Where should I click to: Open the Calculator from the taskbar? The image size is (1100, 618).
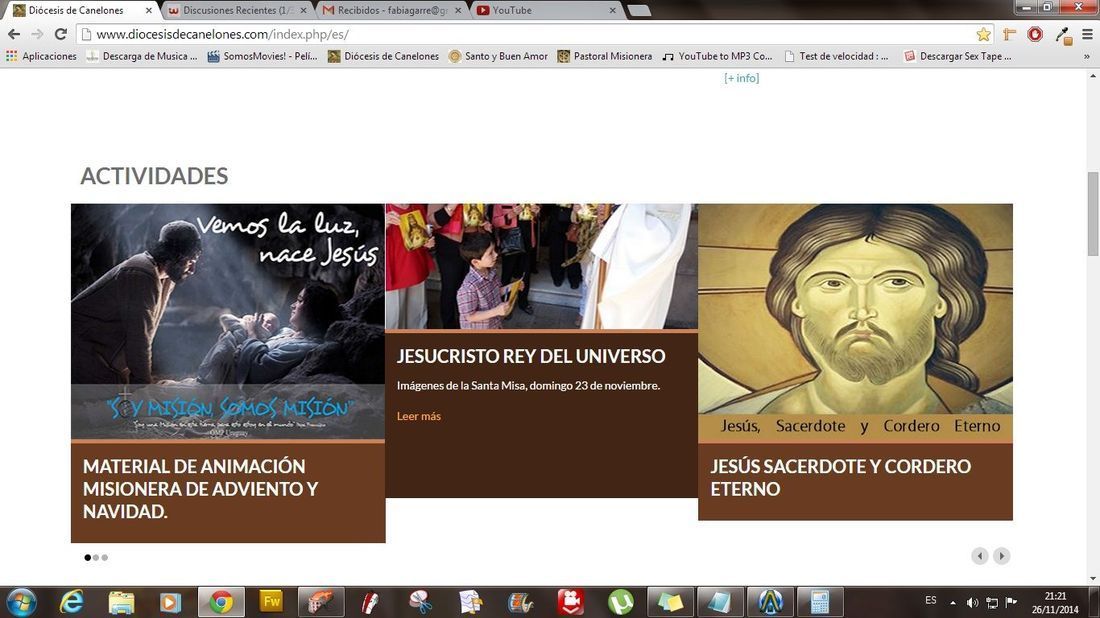[819, 602]
